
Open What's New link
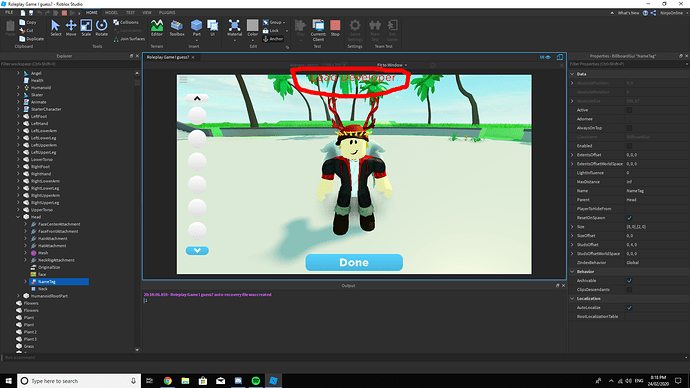coord(628,13)
